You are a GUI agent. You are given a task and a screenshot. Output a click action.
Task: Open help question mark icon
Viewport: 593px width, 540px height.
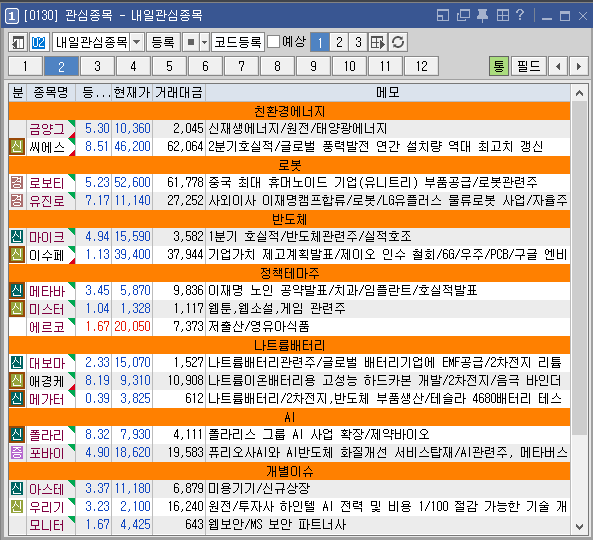click(520, 15)
